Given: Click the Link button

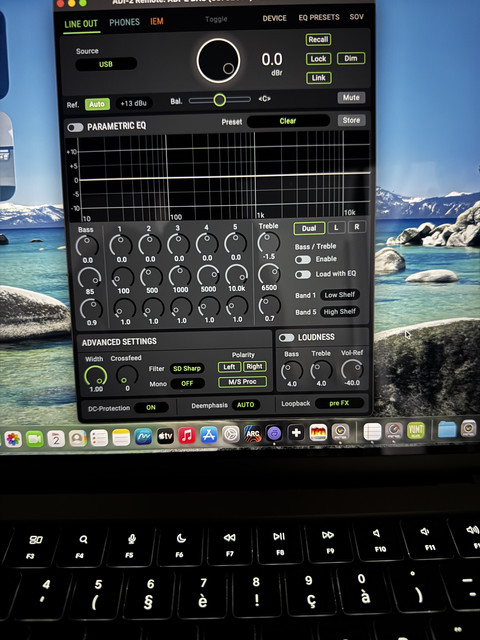Looking at the screenshot, I should 319,78.
